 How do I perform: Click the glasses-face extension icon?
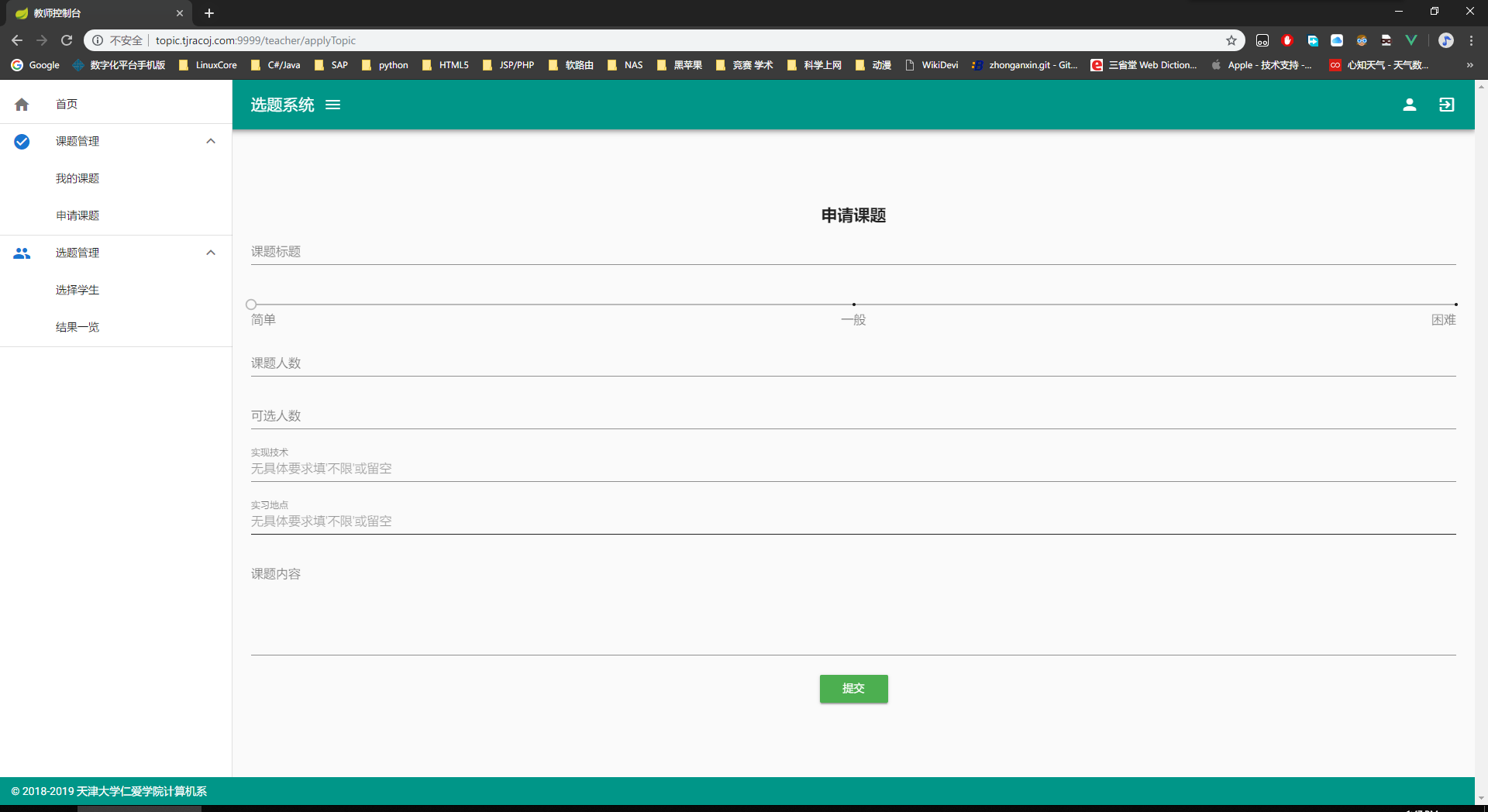(1362, 40)
